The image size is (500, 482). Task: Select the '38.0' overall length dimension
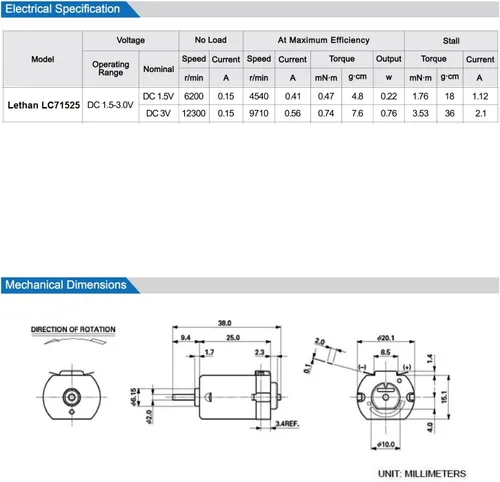224,323
